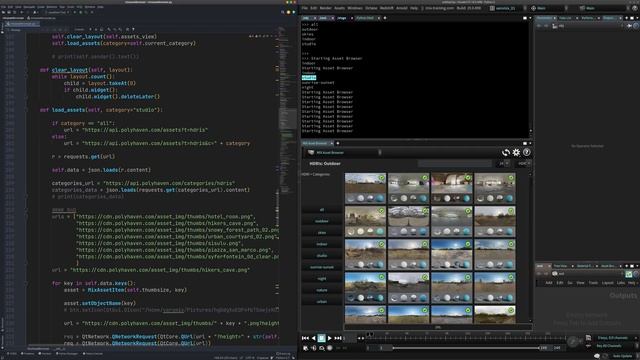Open the File menu in Houdini
The height and width of the screenshot is (360, 640).
click(x=305, y=8)
